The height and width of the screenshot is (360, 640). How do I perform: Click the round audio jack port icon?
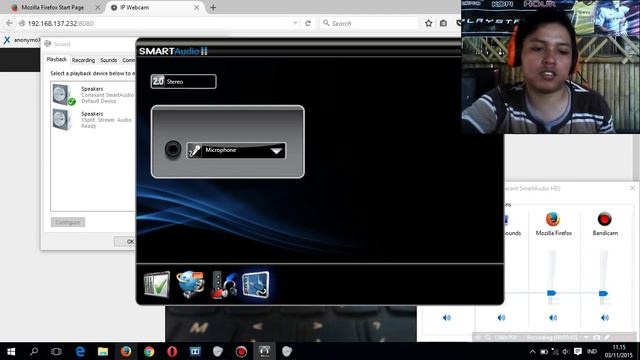173,149
